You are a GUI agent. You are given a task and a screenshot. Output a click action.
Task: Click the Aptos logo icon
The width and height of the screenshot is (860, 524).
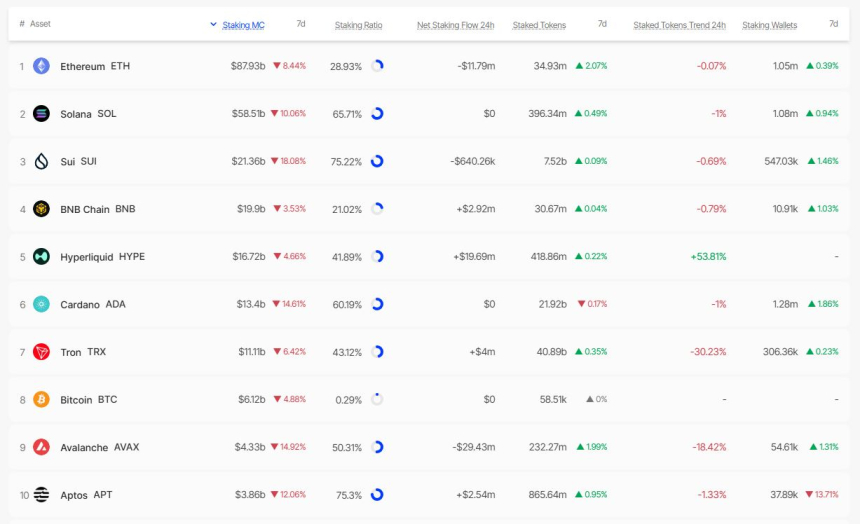pos(41,494)
